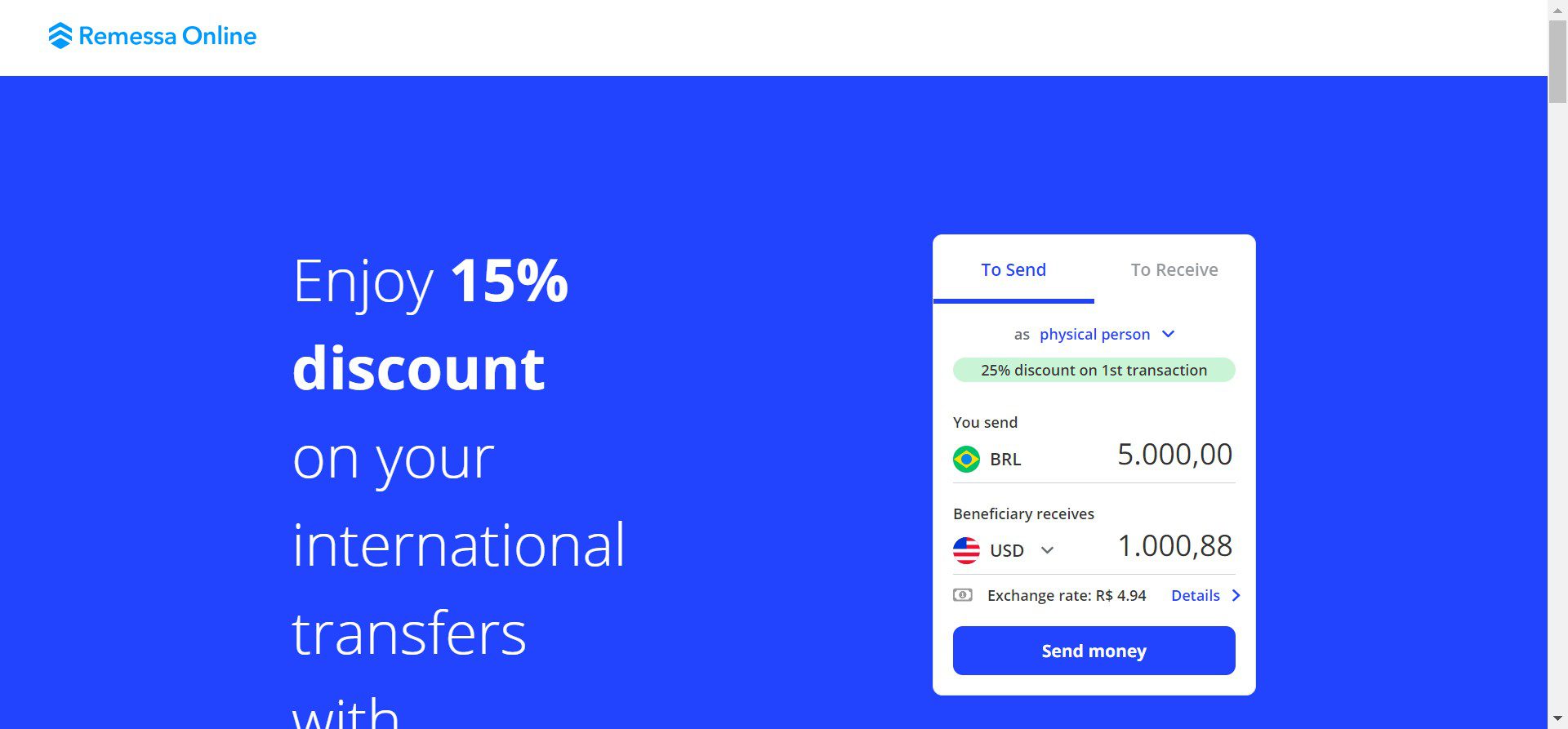Open exchange rate Details link
The width and height of the screenshot is (1568, 729).
1195,596
